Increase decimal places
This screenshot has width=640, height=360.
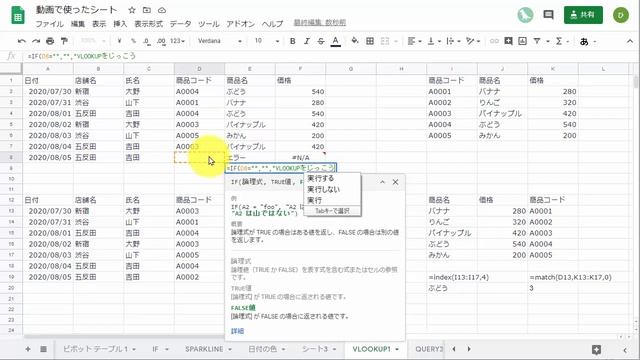161,41
